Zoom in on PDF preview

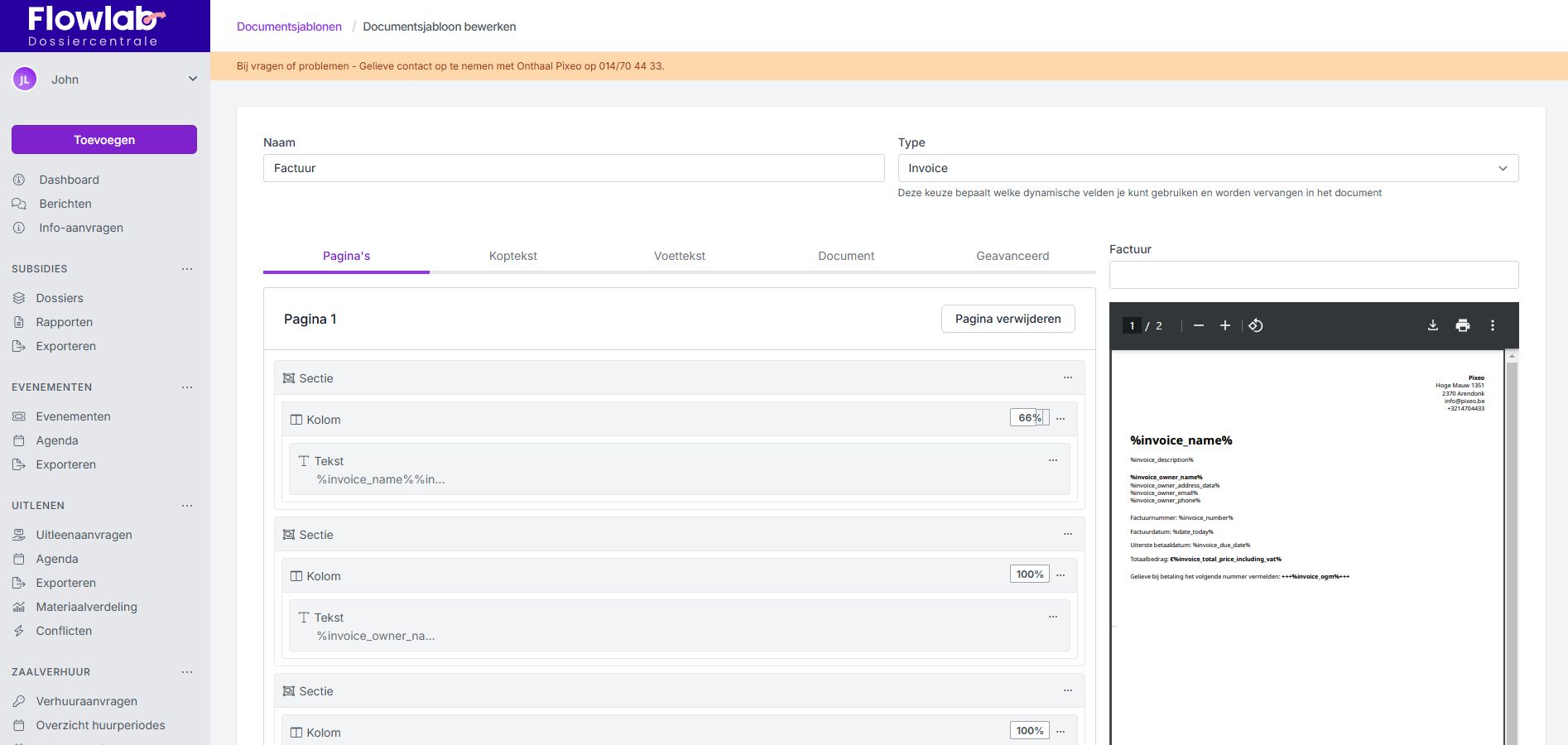(1225, 325)
